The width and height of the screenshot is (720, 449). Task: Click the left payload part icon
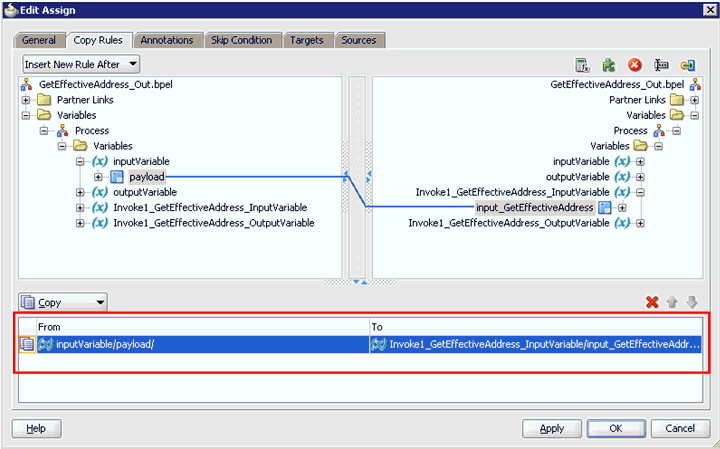click(117, 177)
